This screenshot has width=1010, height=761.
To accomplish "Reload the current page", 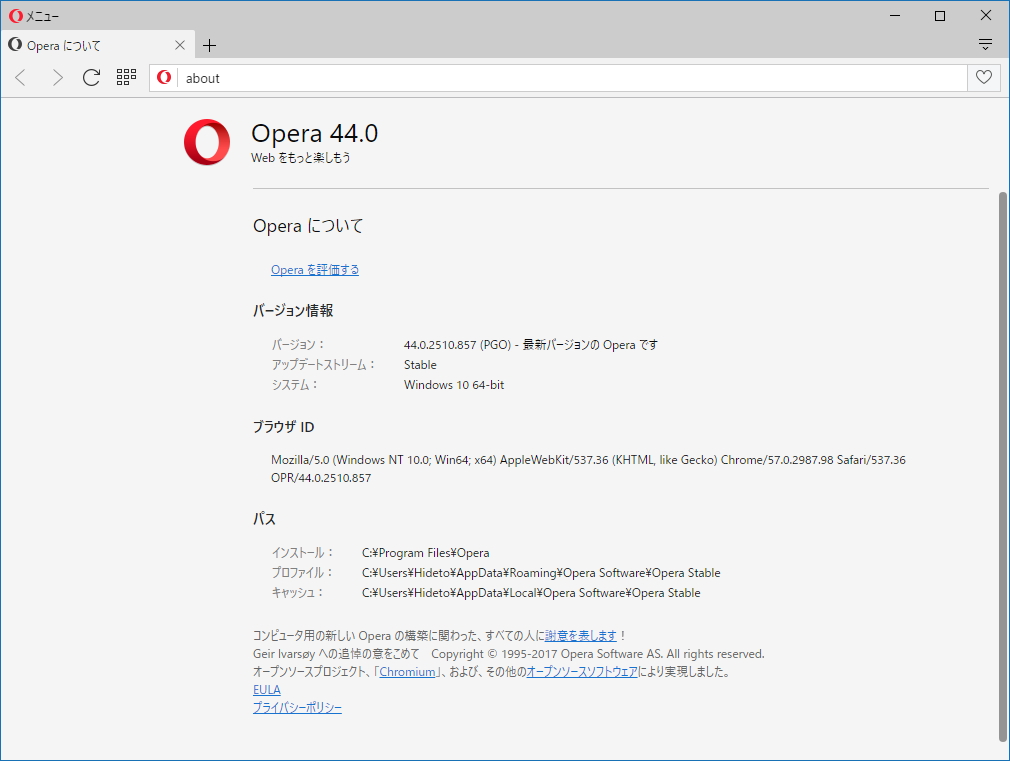I will click(91, 77).
